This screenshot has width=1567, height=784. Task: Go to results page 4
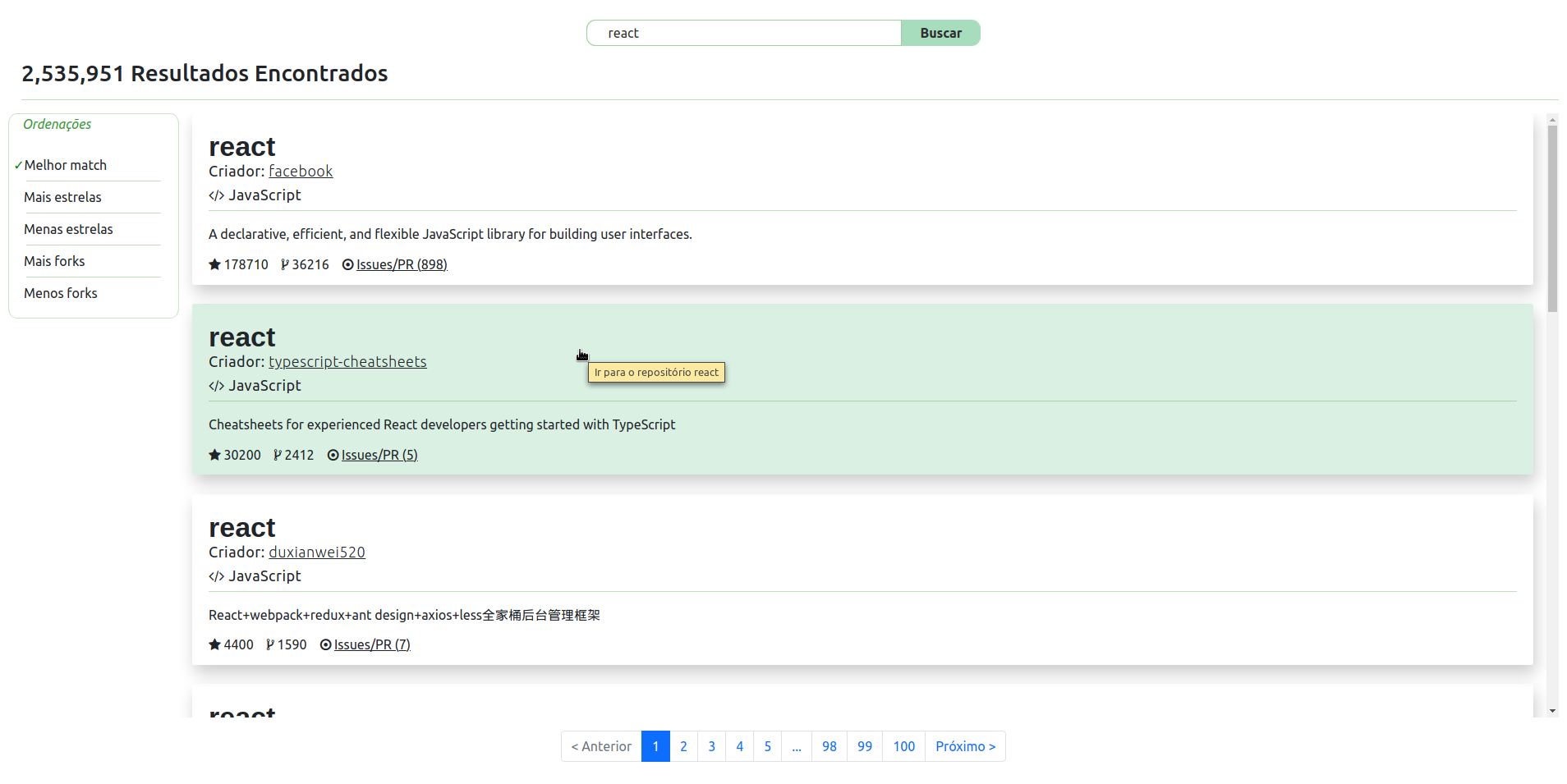pos(739,746)
